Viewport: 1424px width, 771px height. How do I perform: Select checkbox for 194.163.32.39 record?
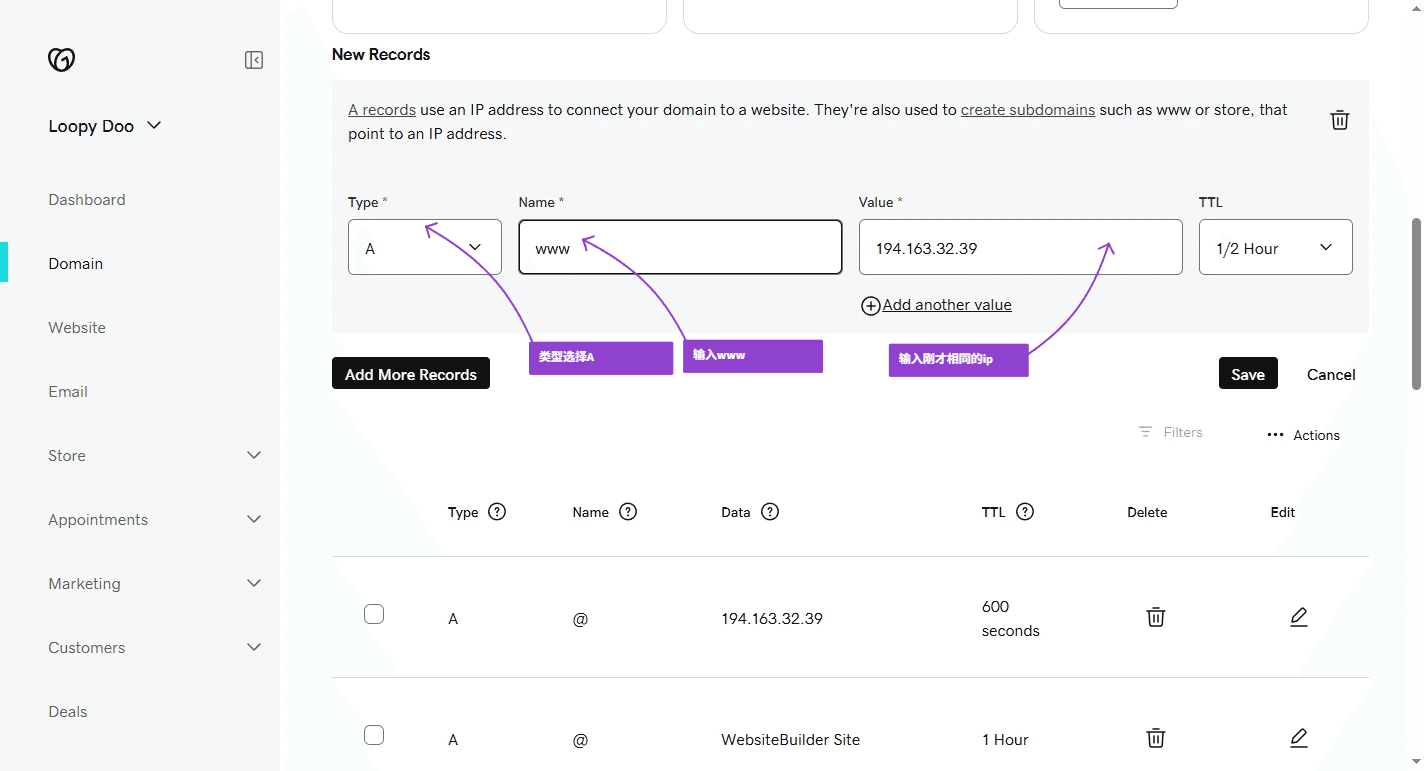374,614
